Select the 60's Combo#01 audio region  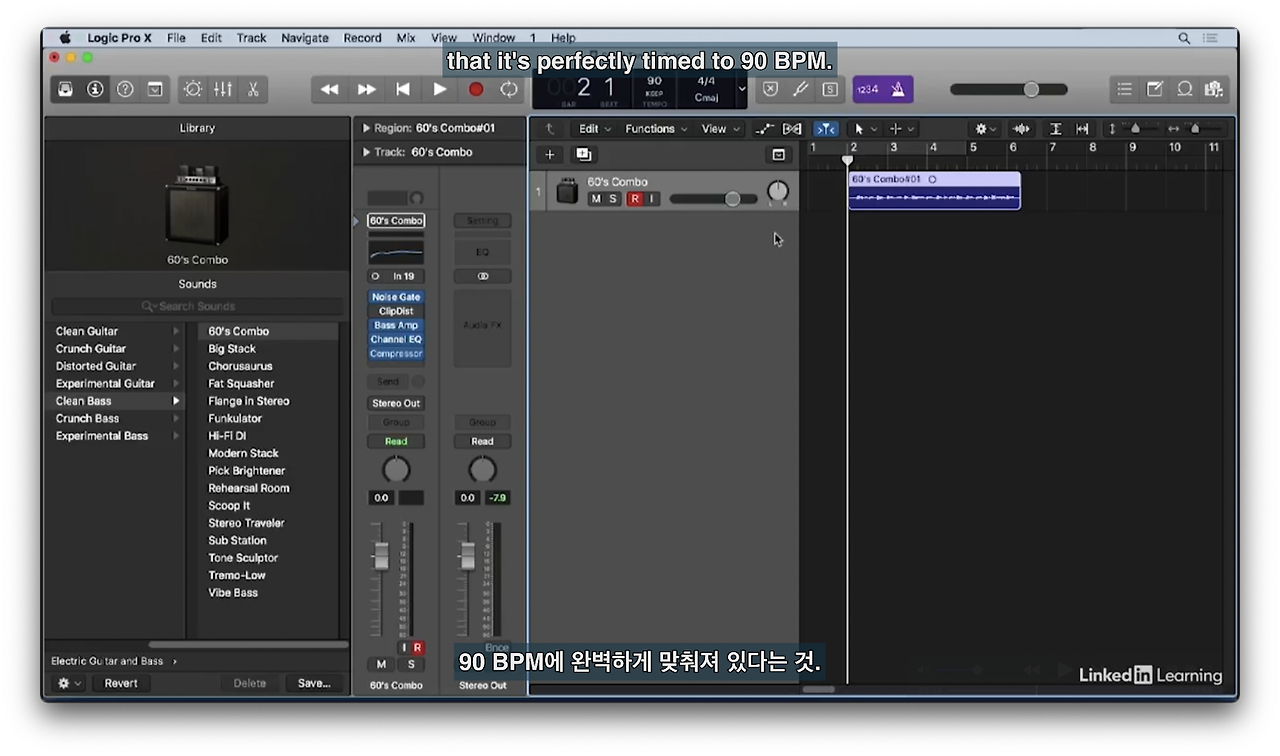tap(934, 190)
